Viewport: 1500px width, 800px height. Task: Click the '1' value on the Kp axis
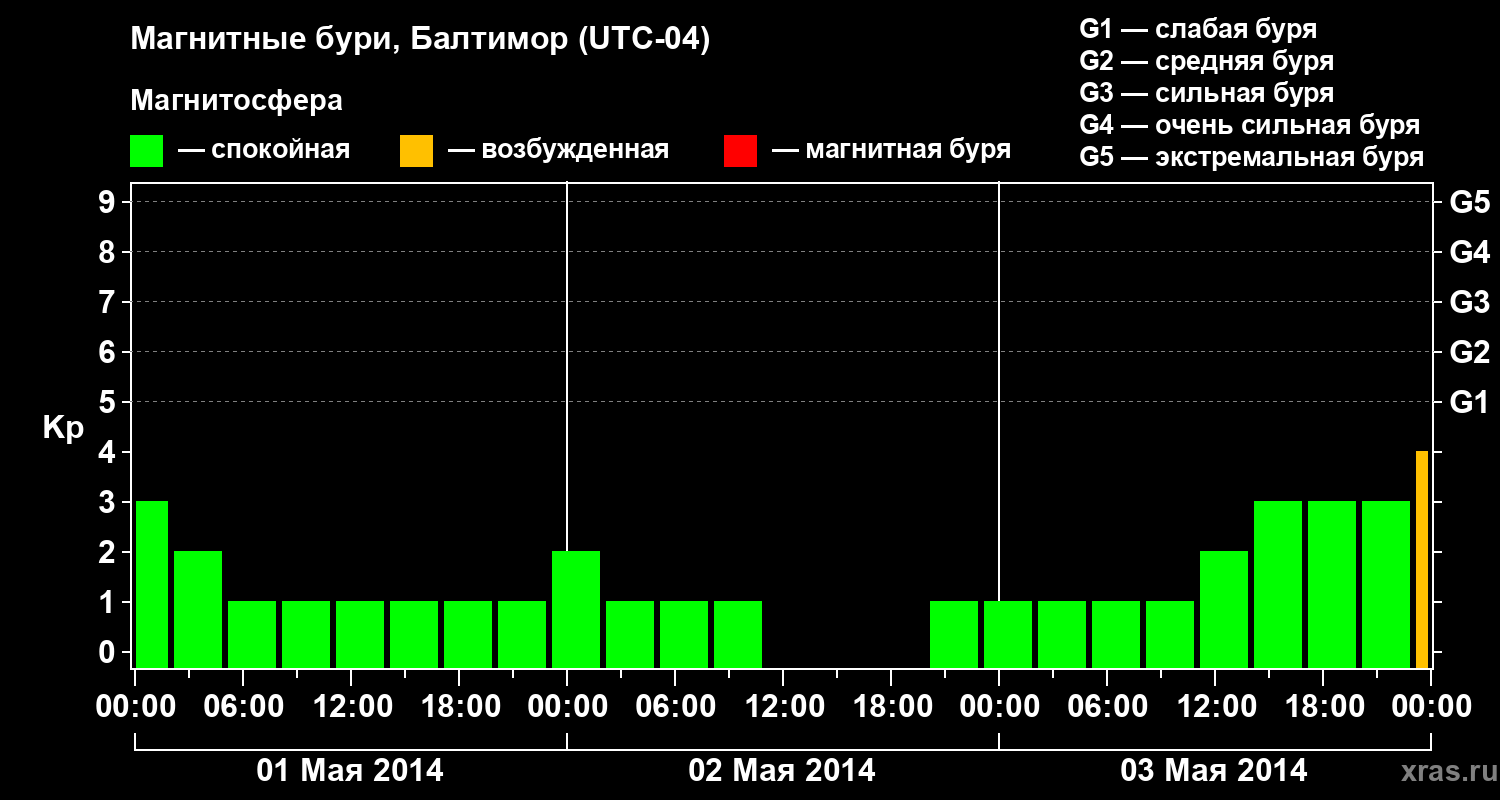pyautogui.click(x=109, y=603)
